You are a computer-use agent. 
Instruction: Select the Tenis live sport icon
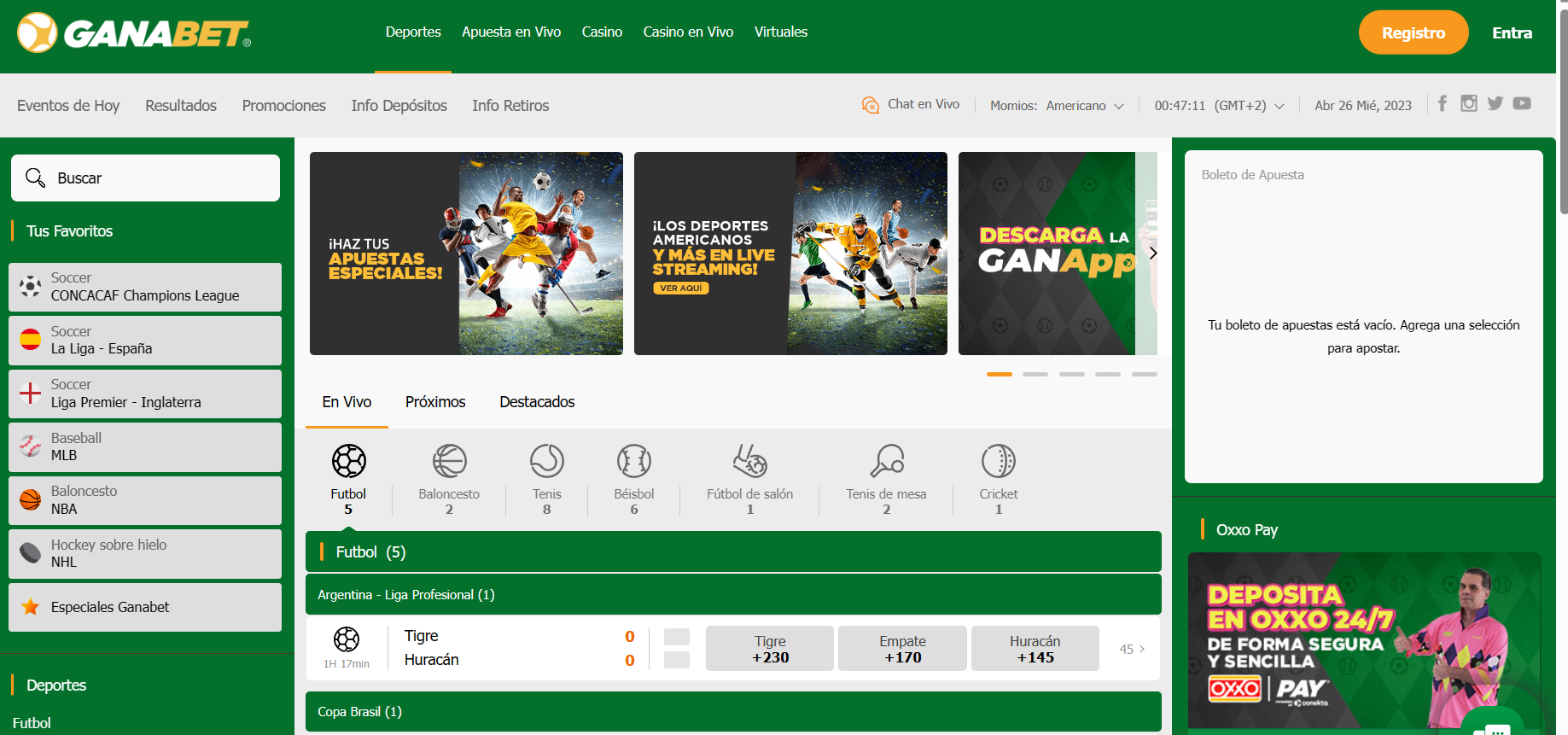click(547, 461)
